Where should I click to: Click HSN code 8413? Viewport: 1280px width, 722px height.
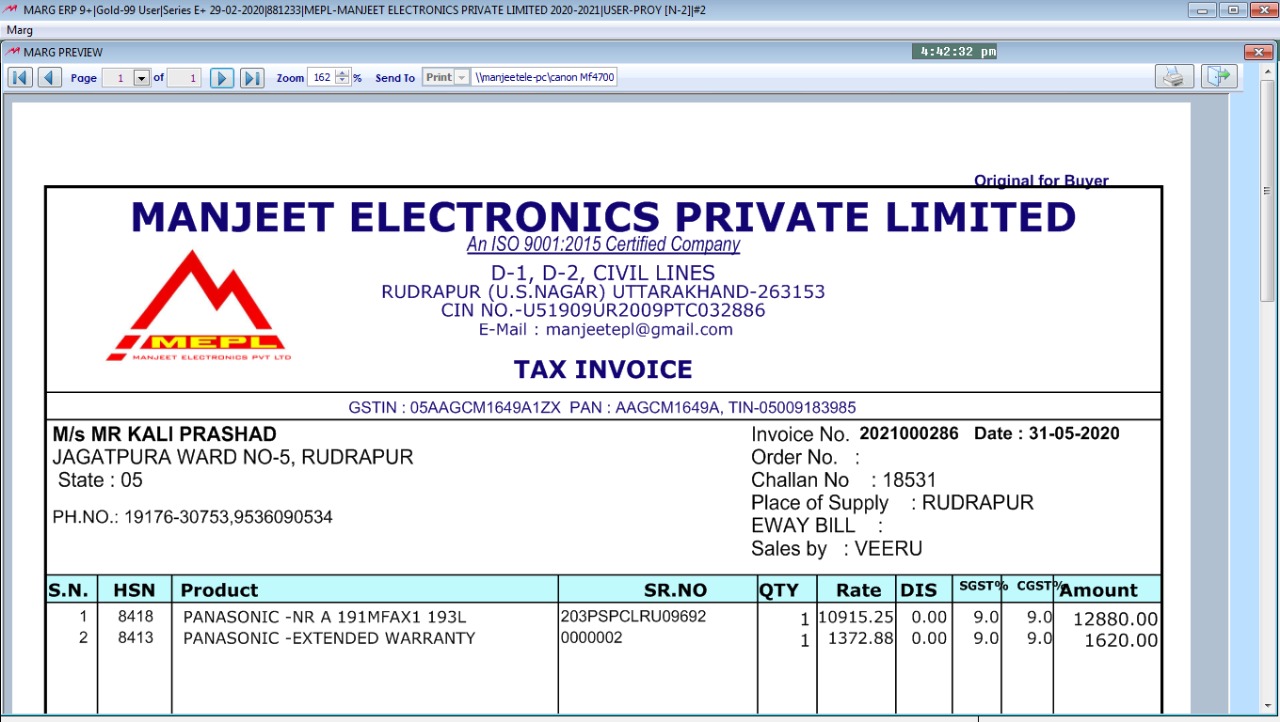tap(135, 637)
